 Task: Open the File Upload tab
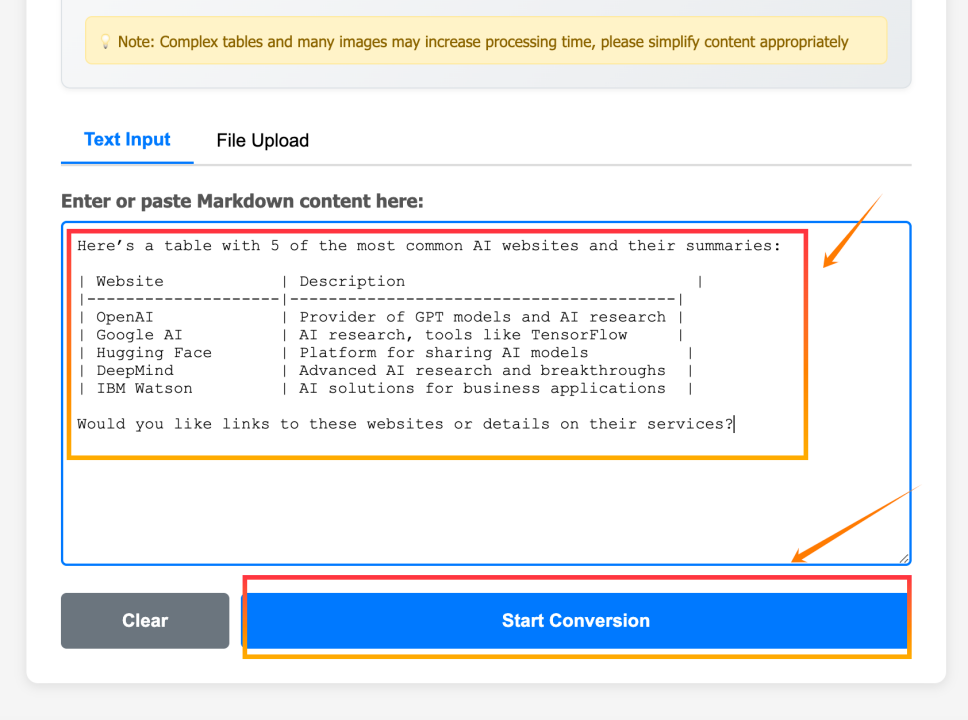click(x=262, y=141)
